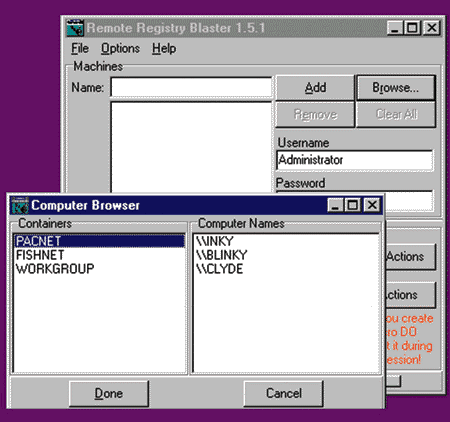Close the Computer Browser dialog

[372, 205]
